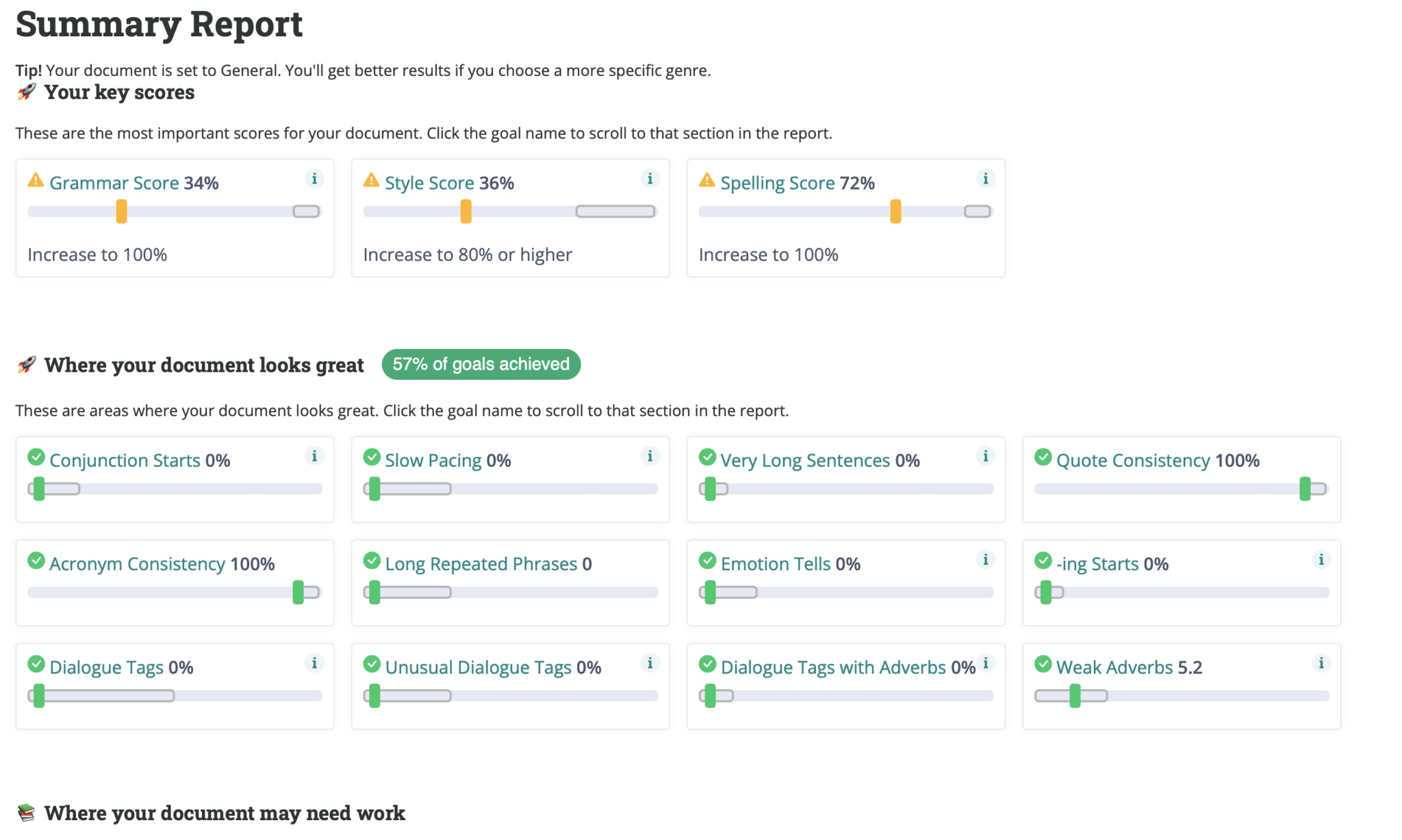
Task: Open the Grammar Score link
Action: [114, 183]
